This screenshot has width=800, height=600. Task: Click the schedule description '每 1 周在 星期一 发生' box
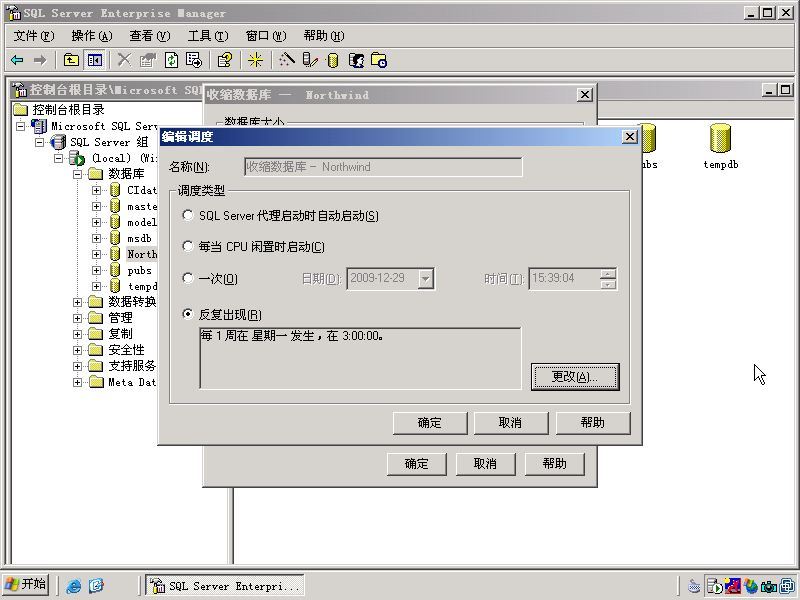[x=360, y=358]
